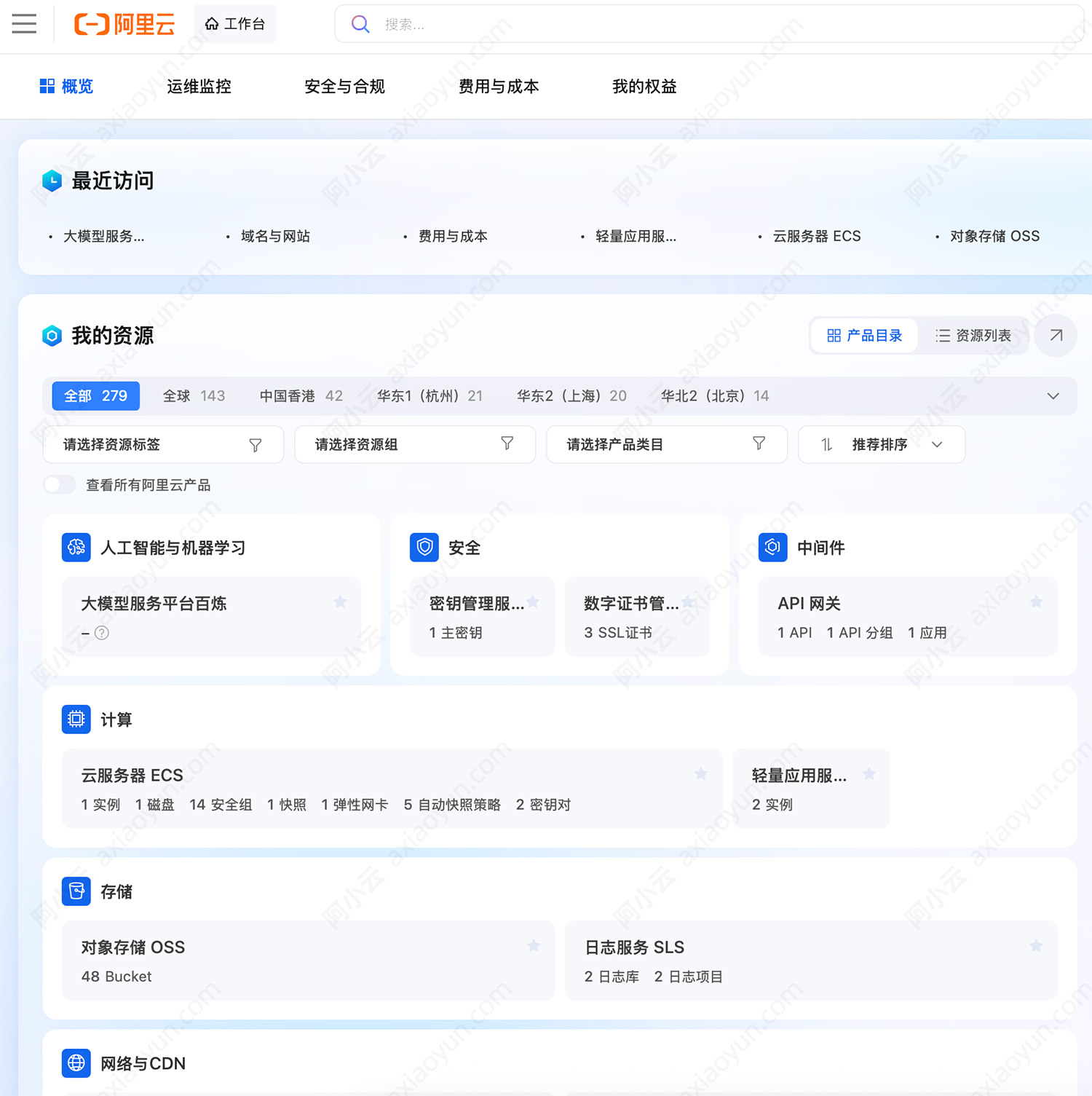Expand the region list chevron
This screenshot has width=1092, height=1096.
click(1053, 396)
